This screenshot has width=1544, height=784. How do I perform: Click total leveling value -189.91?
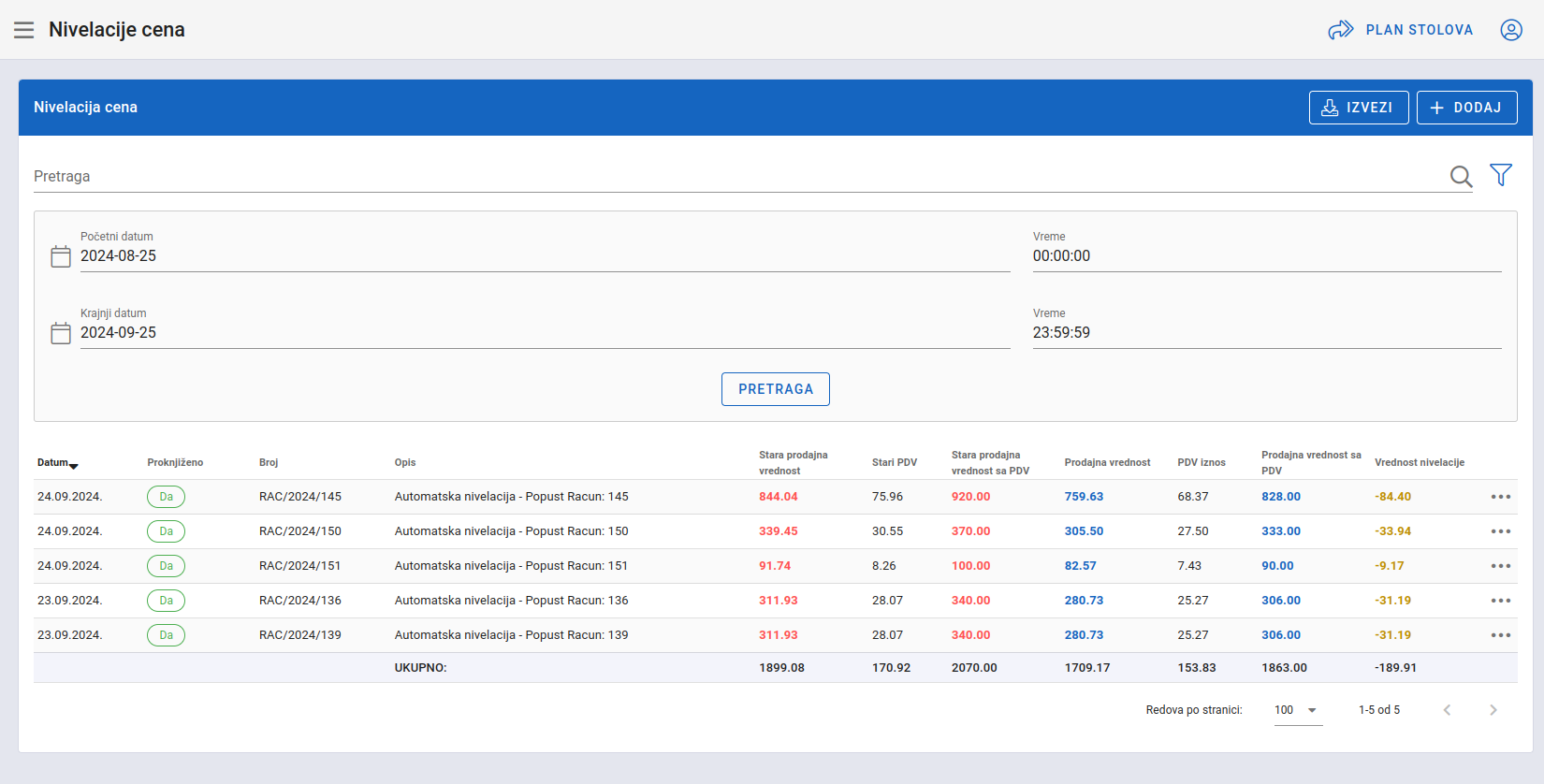(1396, 668)
